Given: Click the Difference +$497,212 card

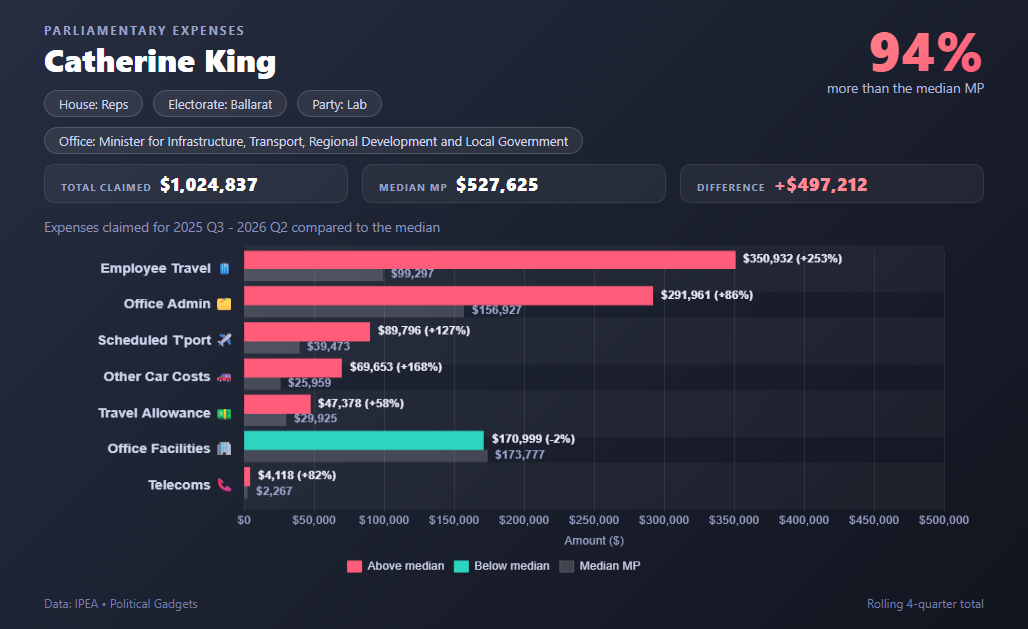Looking at the screenshot, I should pyautogui.click(x=831, y=184).
